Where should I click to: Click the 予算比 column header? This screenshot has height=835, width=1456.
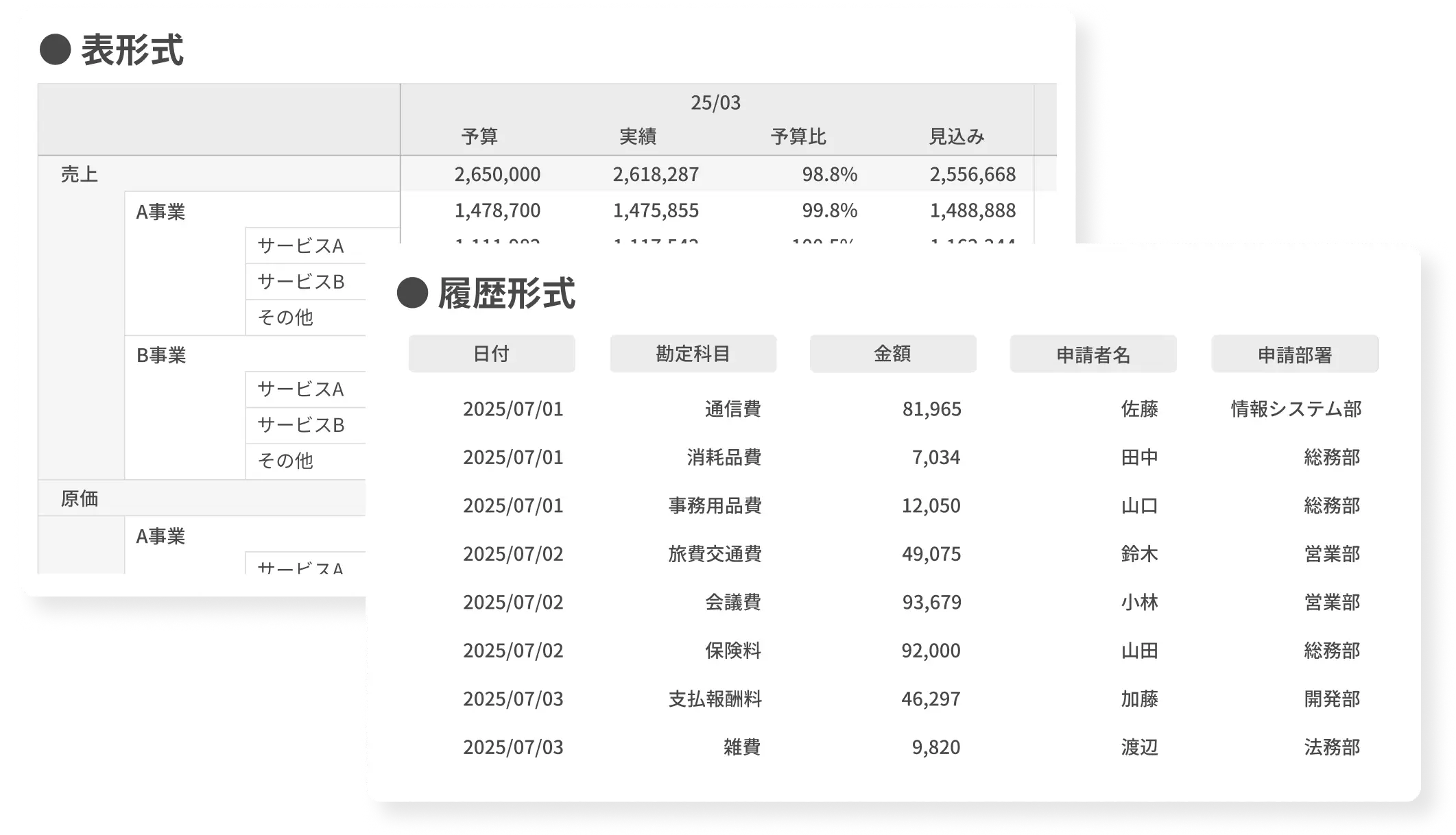[798, 136]
